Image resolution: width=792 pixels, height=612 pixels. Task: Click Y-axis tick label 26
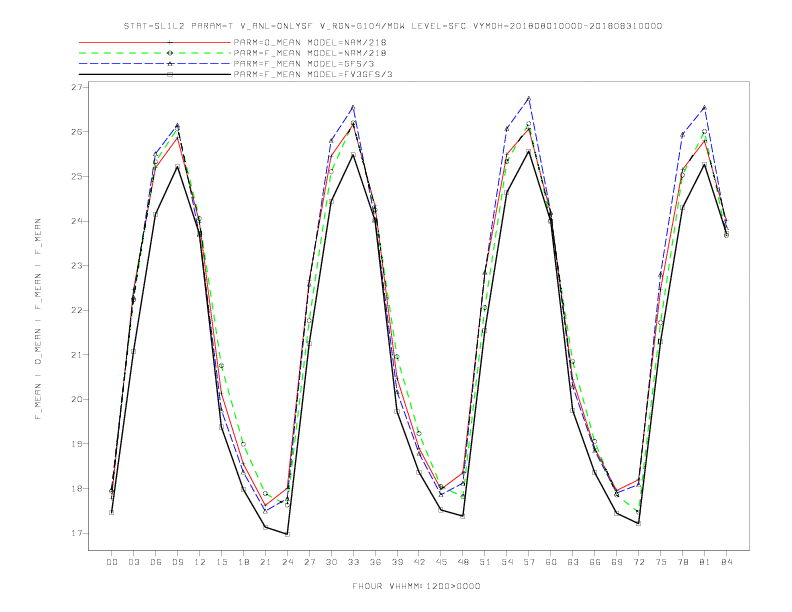(77, 132)
